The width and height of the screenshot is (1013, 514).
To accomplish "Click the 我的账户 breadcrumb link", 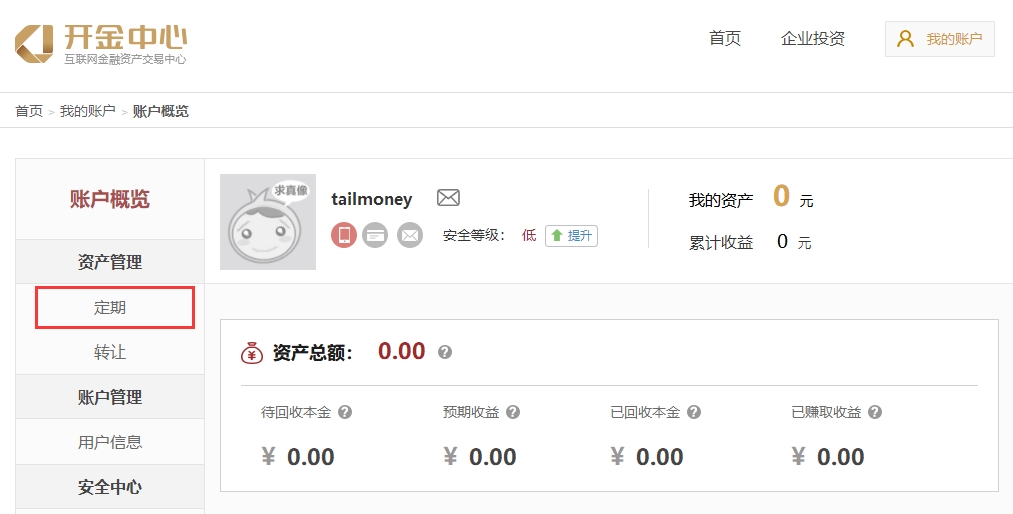I will (87, 111).
